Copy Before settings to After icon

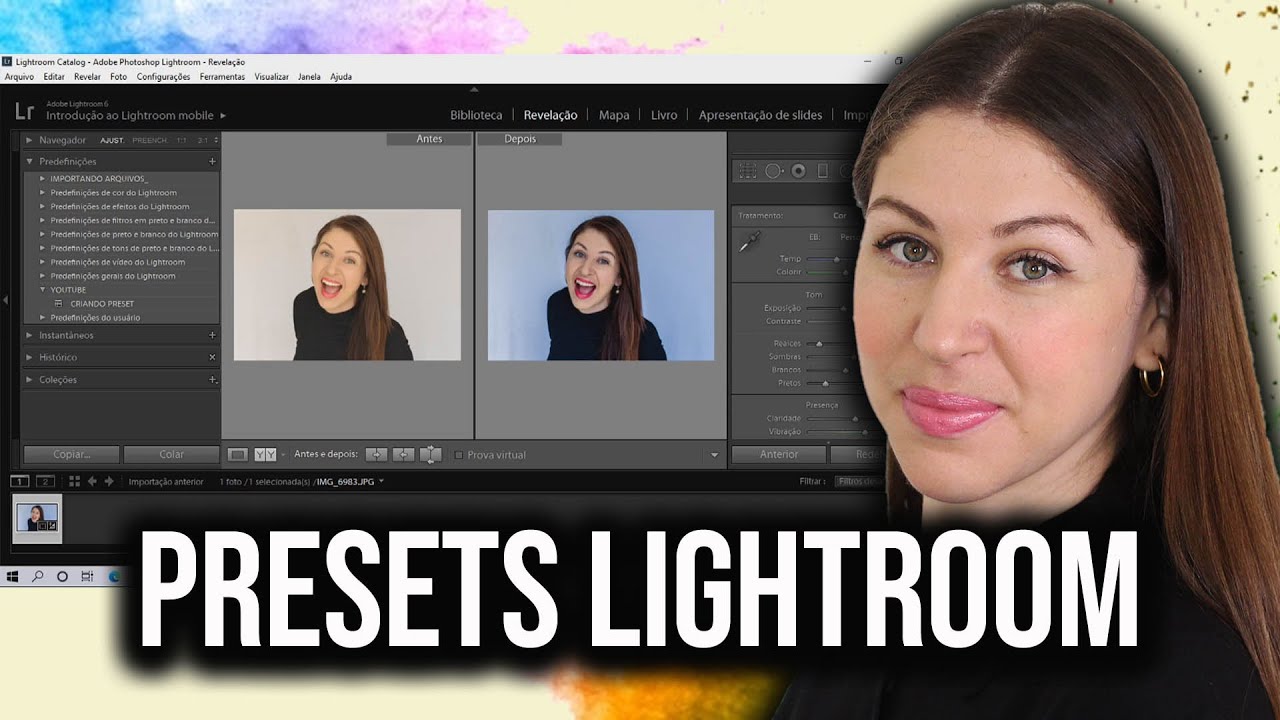point(376,454)
